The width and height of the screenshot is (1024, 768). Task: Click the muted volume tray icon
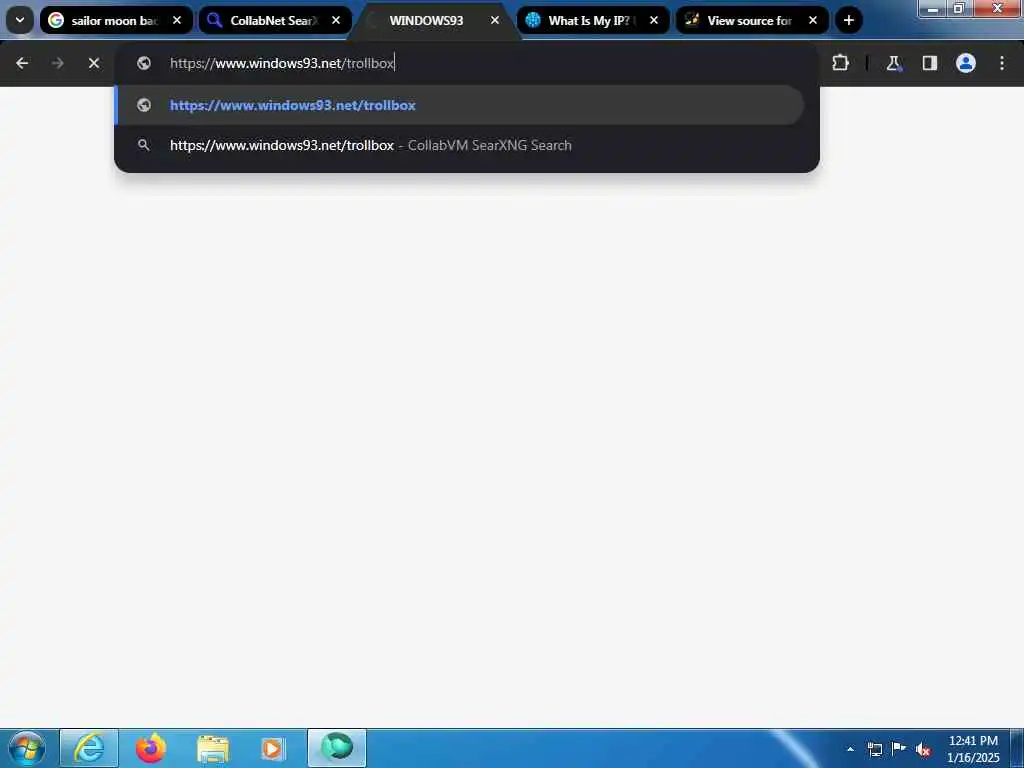coord(923,750)
